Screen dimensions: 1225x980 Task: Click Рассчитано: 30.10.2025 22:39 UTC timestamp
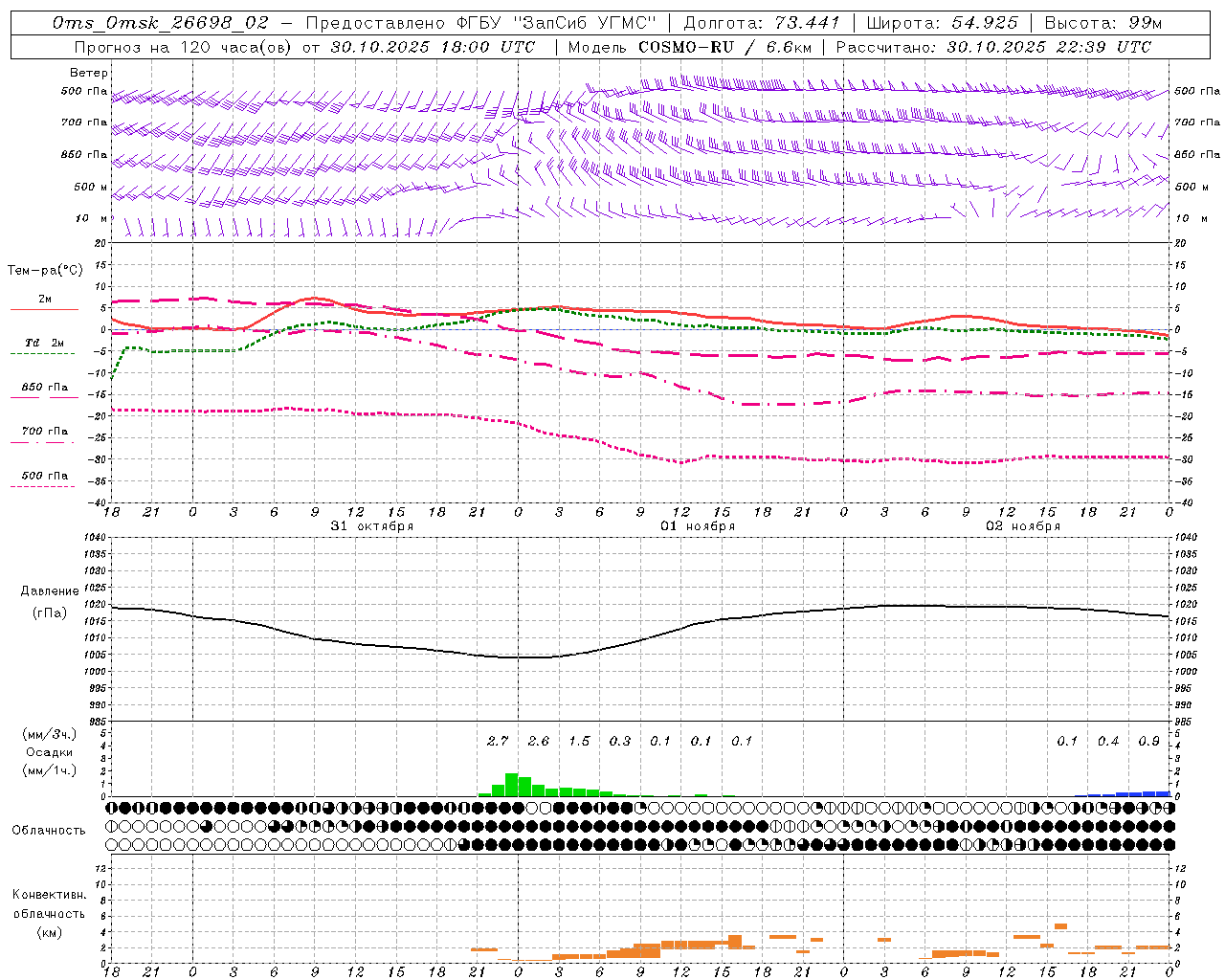pyautogui.click(x=993, y=47)
